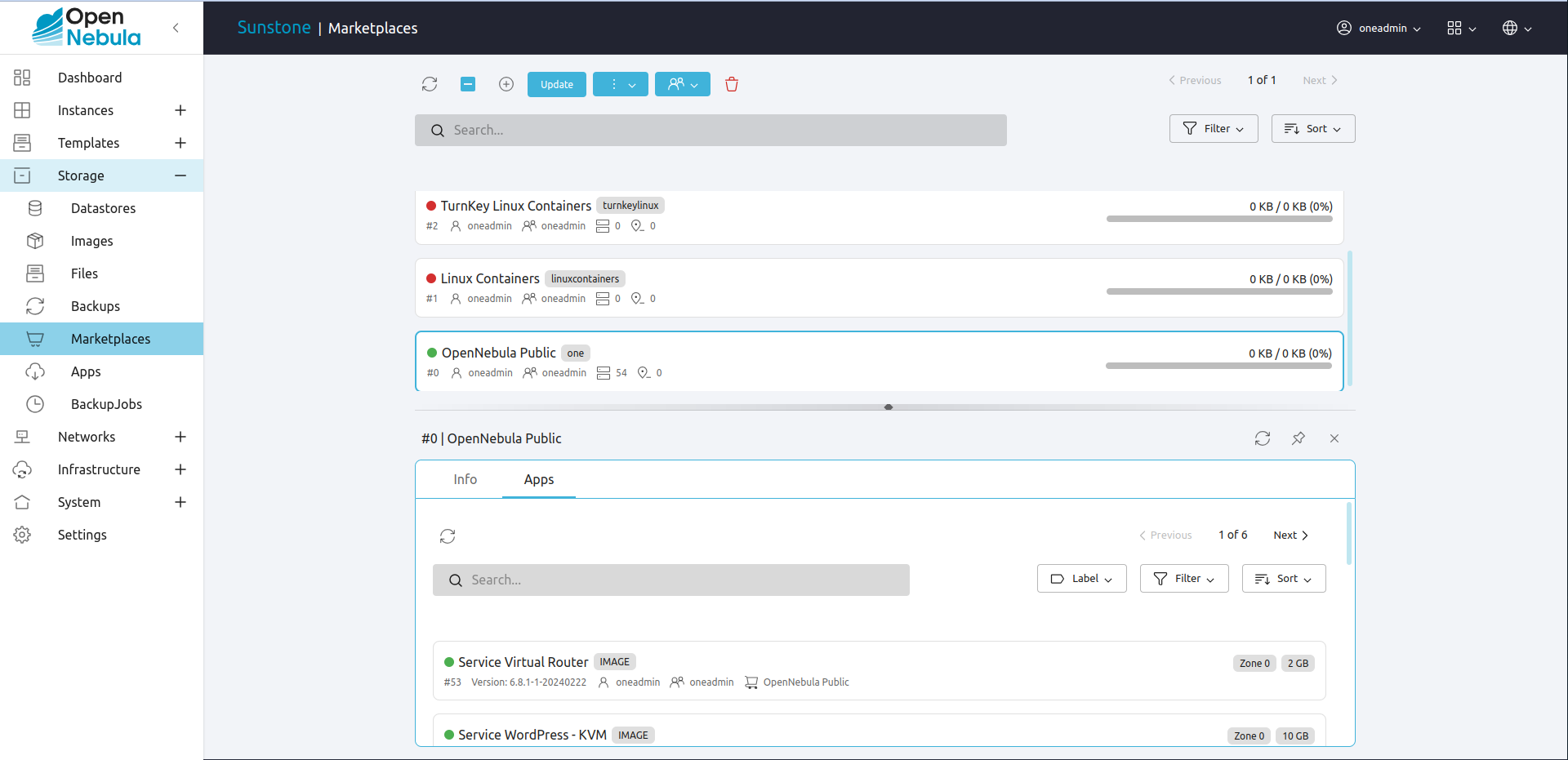1568x760 pixels.
Task: Select the TurnKey Linux Containers marketplace
Action: tap(879, 216)
